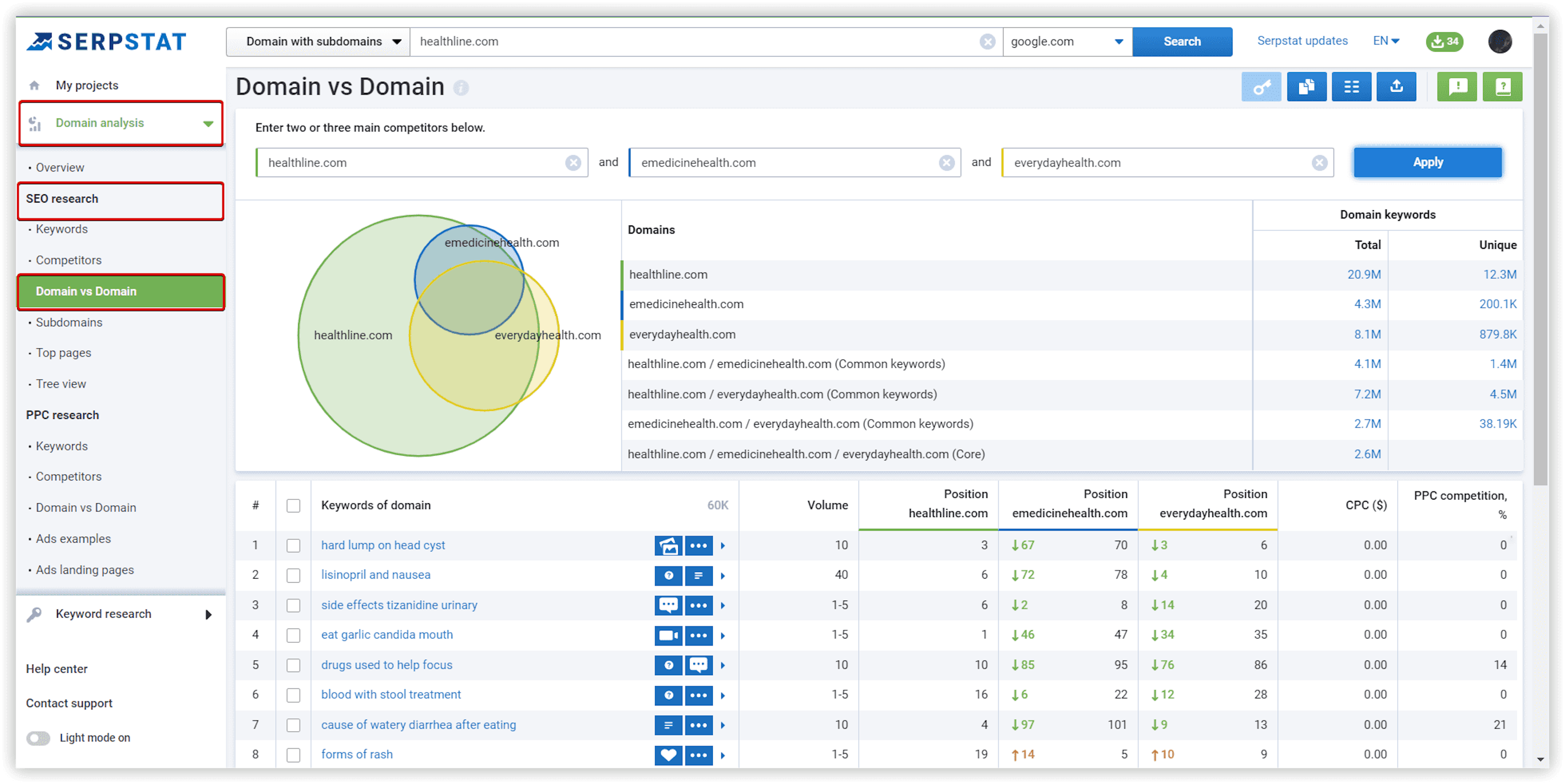Check the box for hard lump on head cyst
Image resolution: width=1565 pixels, height=784 pixels.
pyautogui.click(x=293, y=545)
